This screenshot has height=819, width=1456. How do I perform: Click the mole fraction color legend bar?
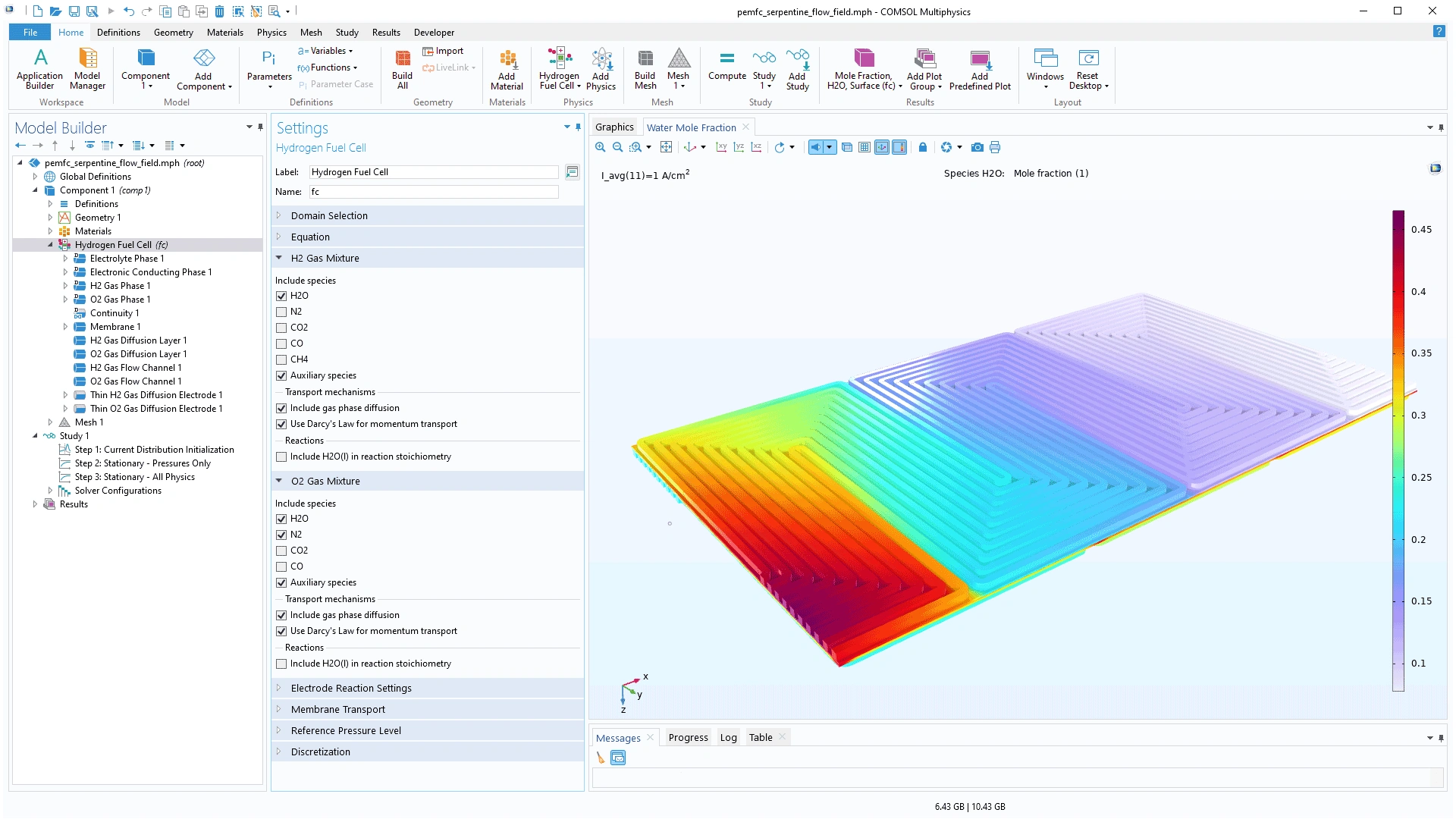(1398, 451)
